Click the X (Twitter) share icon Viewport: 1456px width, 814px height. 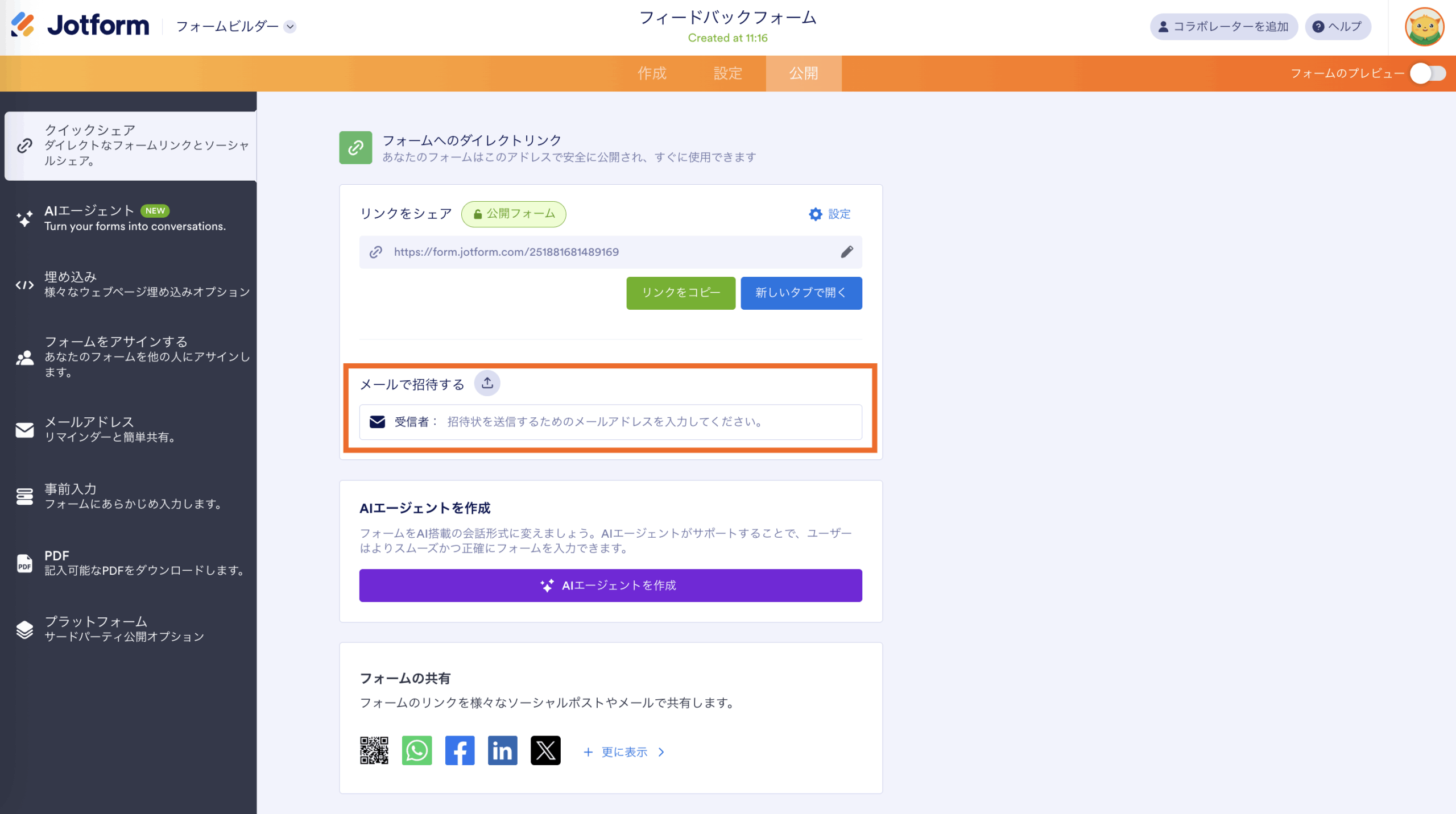coord(545,751)
